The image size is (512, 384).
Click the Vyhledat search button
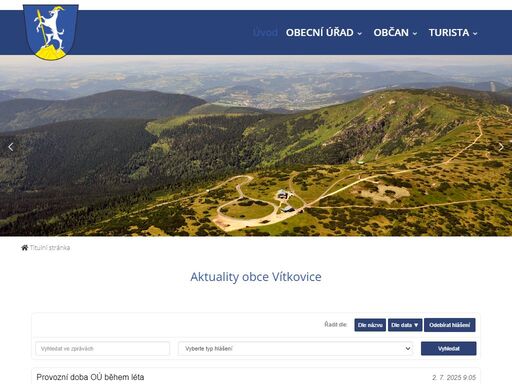(x=448, y=349)
